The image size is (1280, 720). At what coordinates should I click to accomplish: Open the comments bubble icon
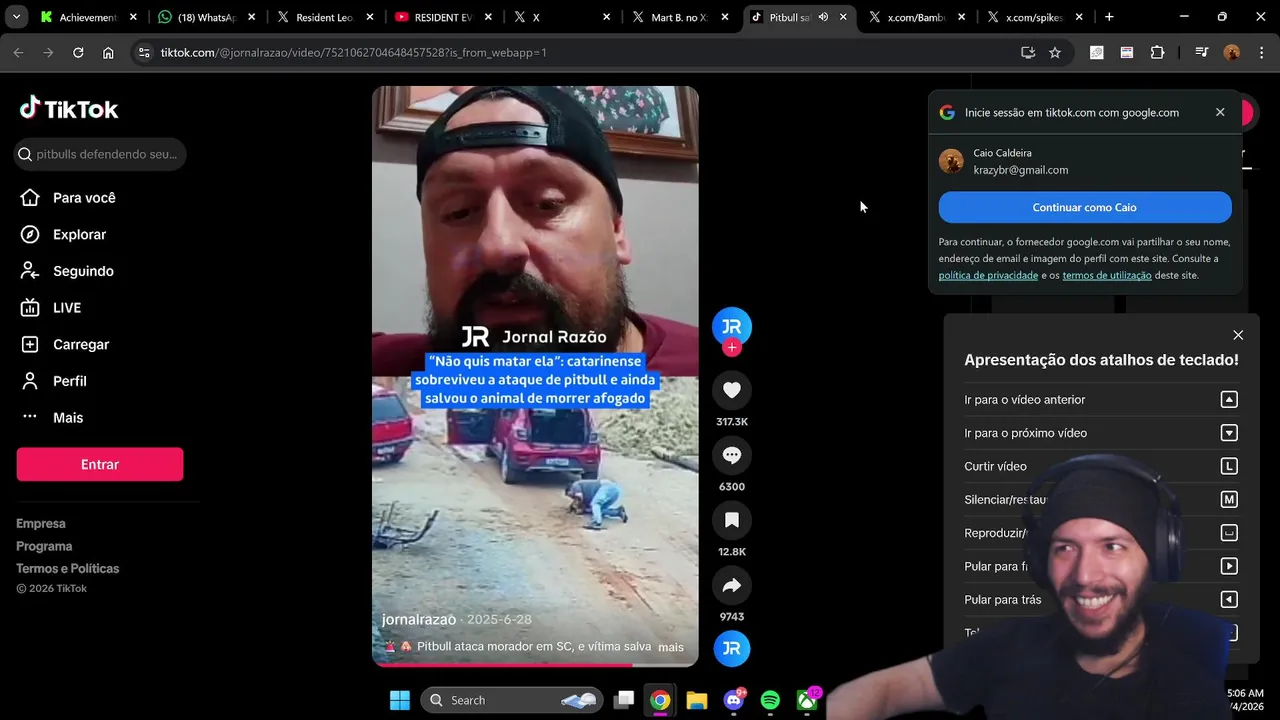(732, 455)
